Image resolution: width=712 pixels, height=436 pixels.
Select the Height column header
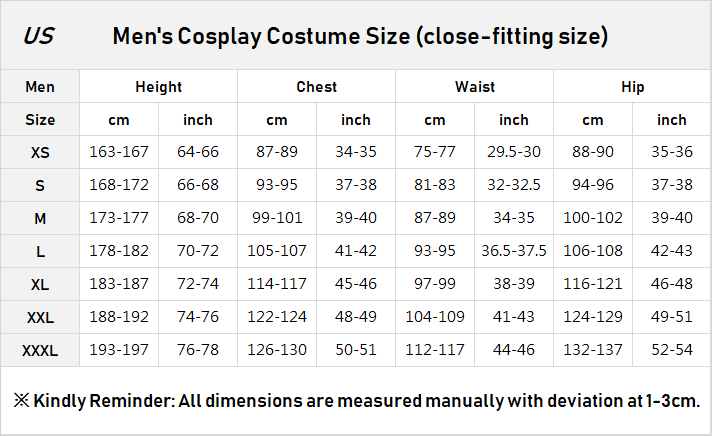[x=158, y=87]
